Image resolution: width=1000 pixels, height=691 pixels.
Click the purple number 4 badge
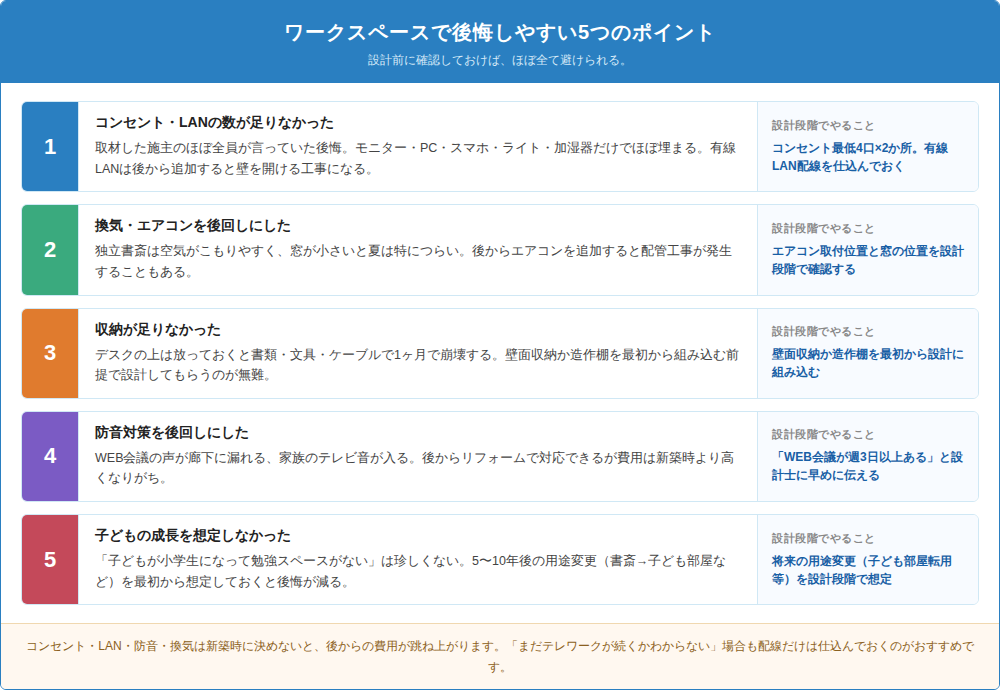click(x=50, y=456)
